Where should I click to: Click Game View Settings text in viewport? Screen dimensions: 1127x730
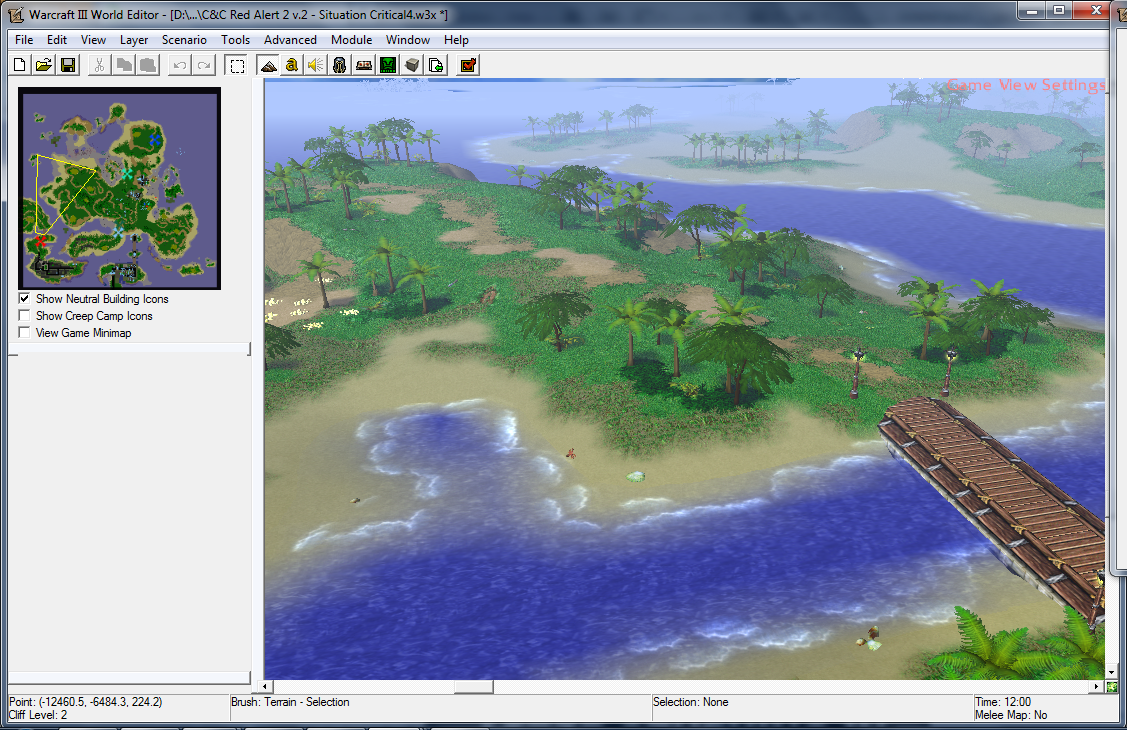pyautogui.click(x=1026, y=85)
